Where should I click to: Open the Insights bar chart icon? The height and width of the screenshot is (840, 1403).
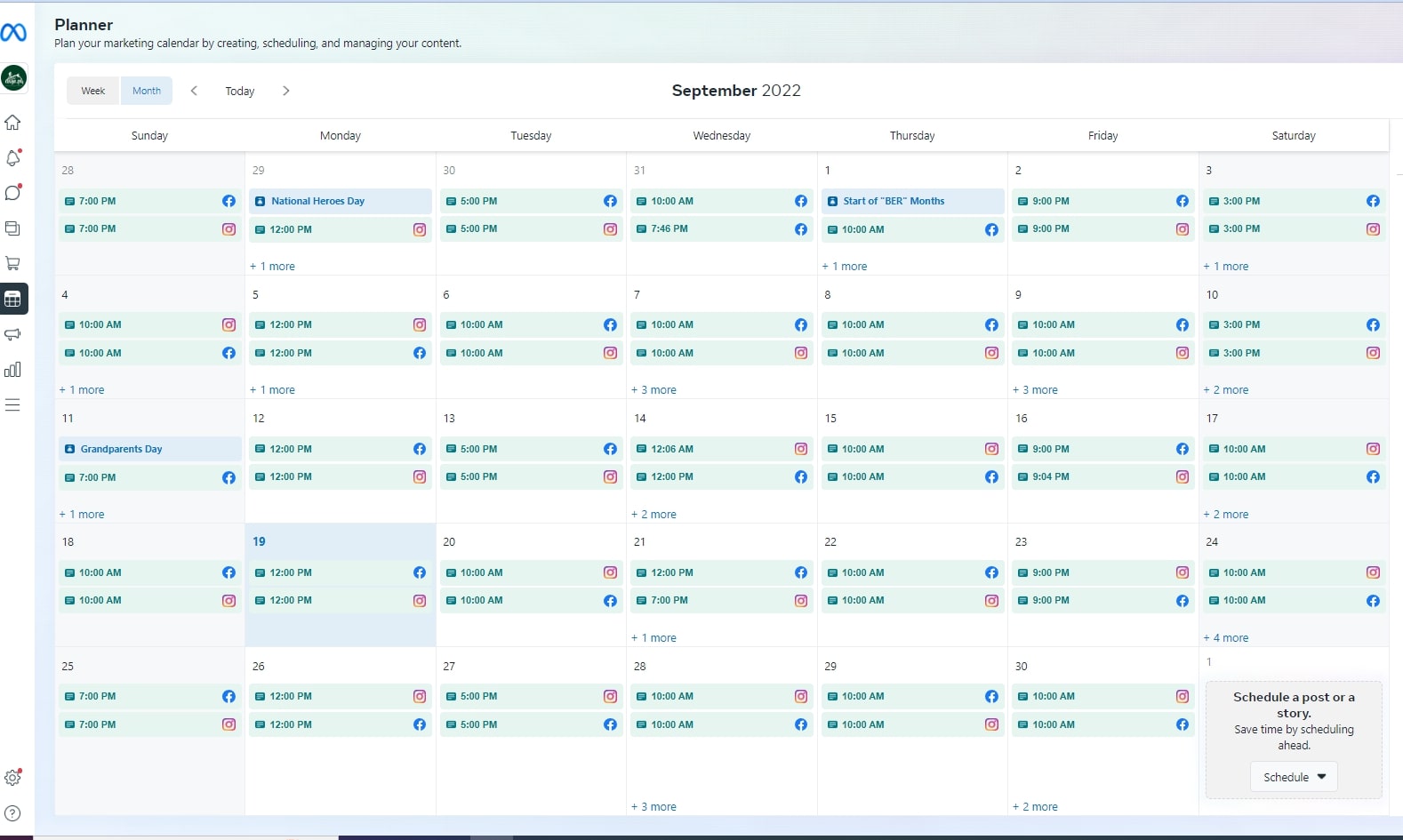tap(12, 370)
